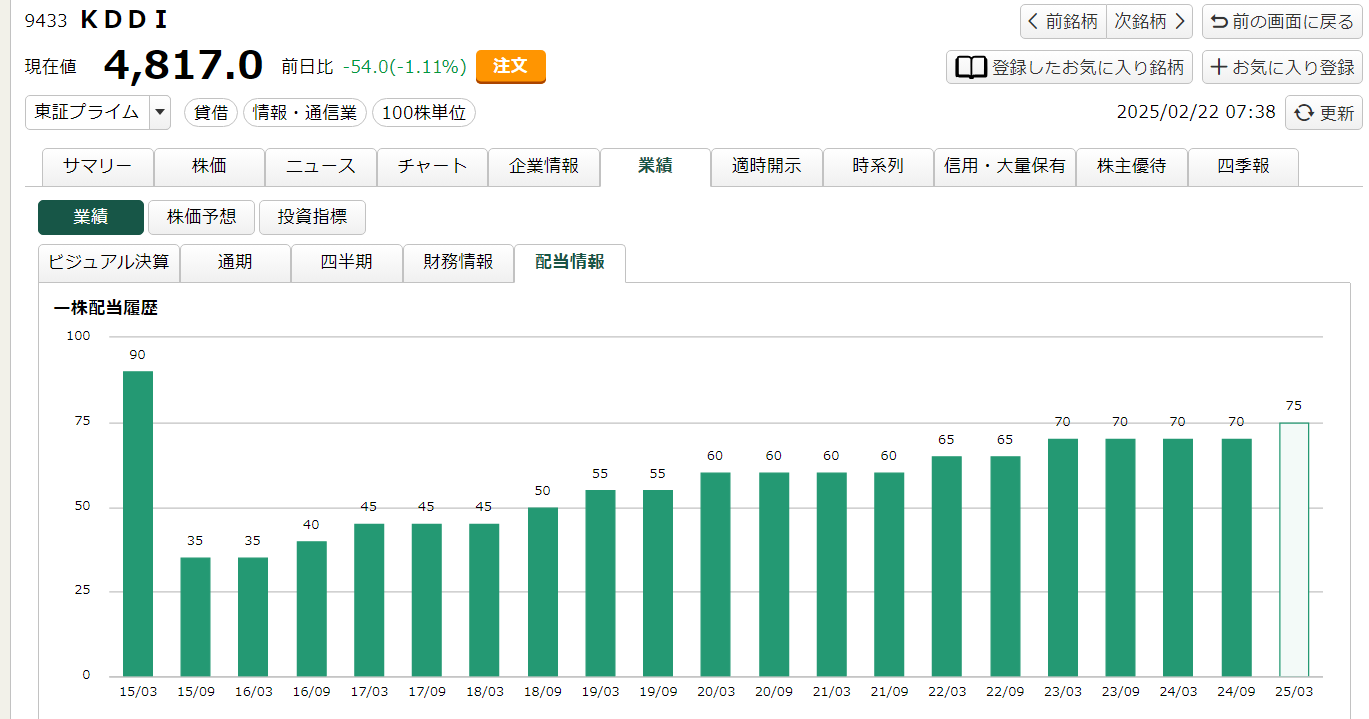The height and width of the screenshot is (719, 1369).
Task: Click the 15/03 dividend bar
Action: tap(138, 524)
